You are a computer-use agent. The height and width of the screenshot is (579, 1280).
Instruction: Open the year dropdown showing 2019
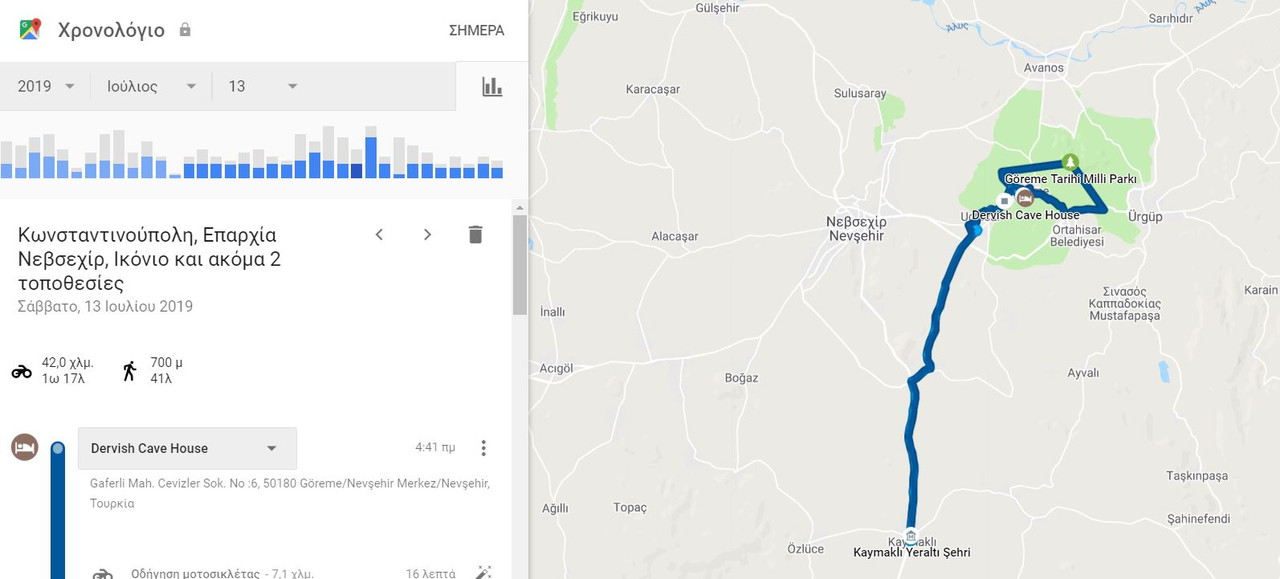click(x=46, y=86)
